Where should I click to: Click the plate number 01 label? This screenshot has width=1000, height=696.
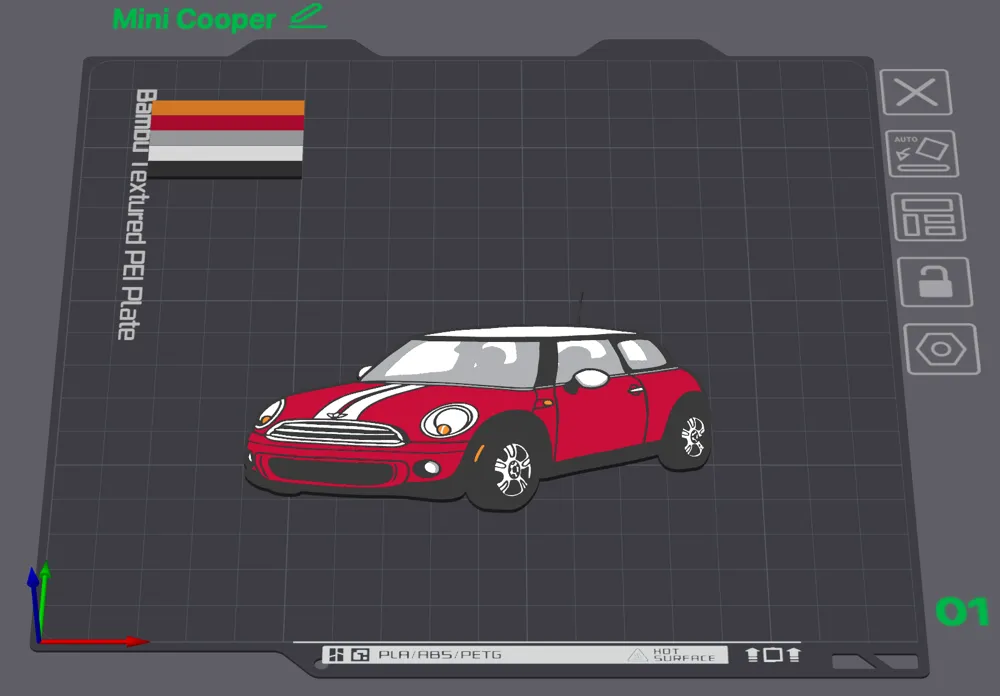tap(962, 612)
